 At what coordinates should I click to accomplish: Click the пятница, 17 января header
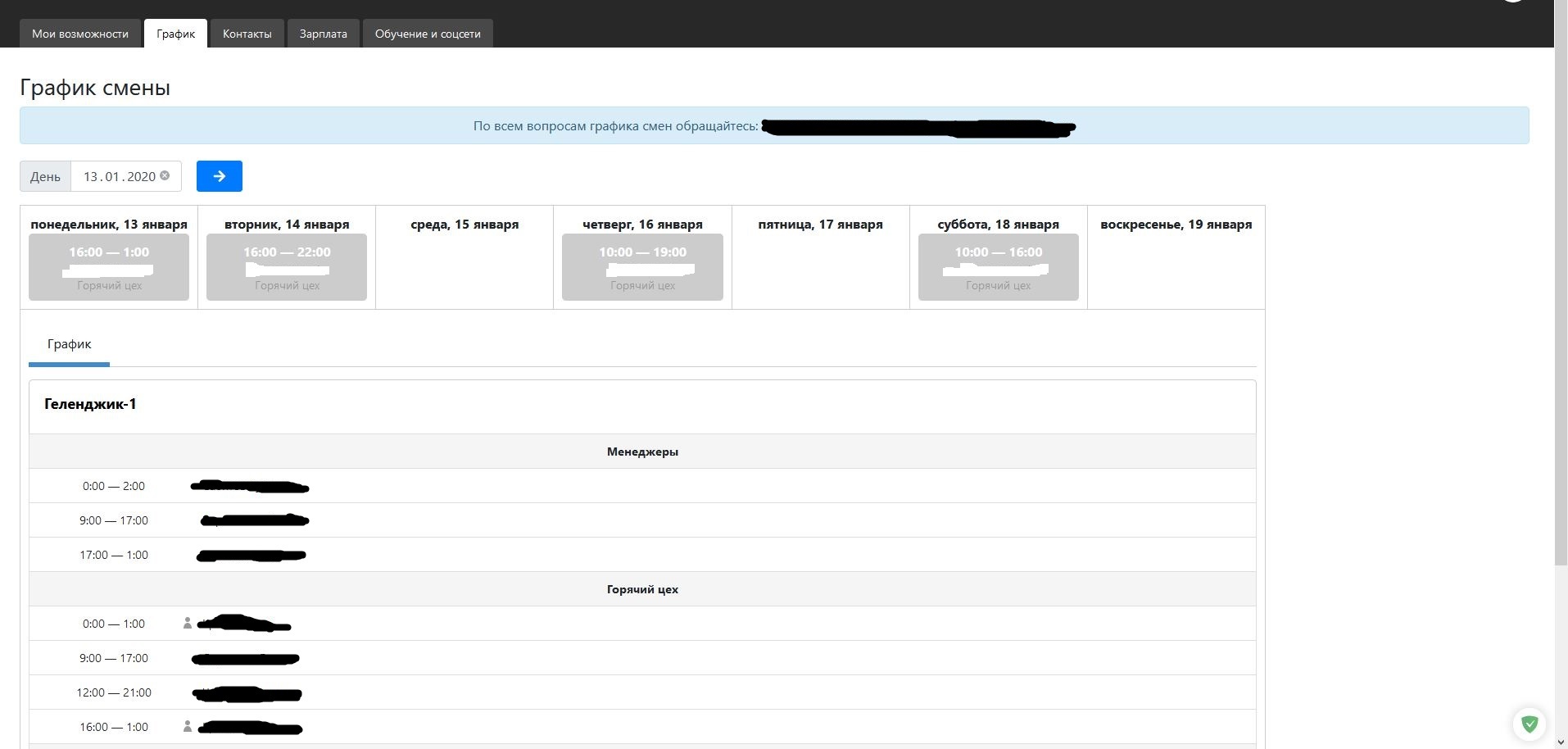point(820,225)
